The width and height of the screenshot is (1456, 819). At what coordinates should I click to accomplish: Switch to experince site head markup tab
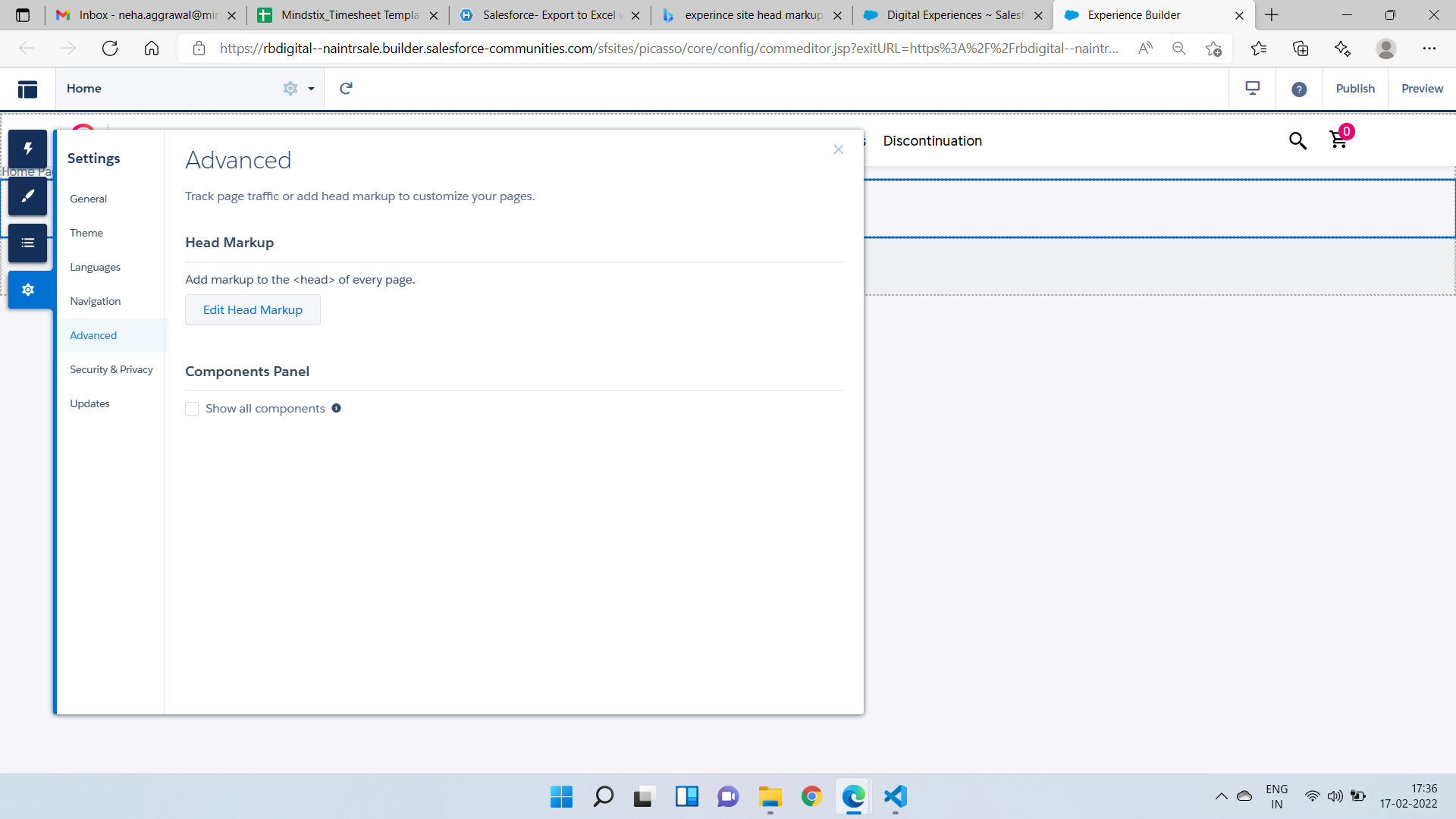tap(752, 15)
